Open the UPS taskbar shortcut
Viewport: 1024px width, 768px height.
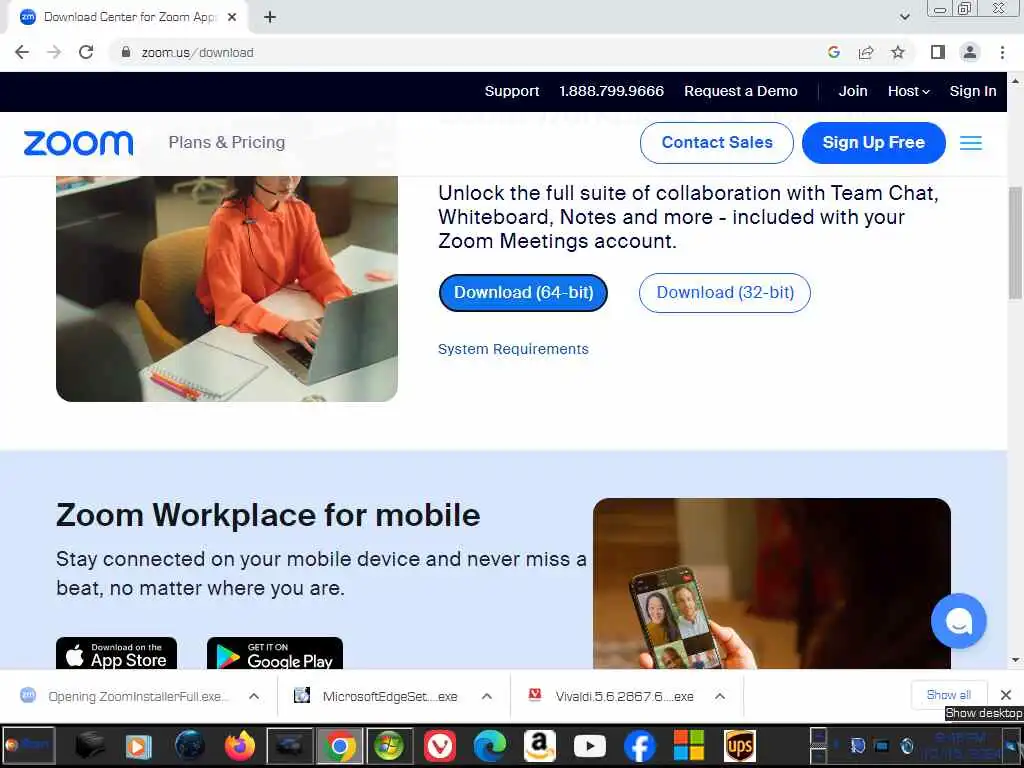click(740, 746)
